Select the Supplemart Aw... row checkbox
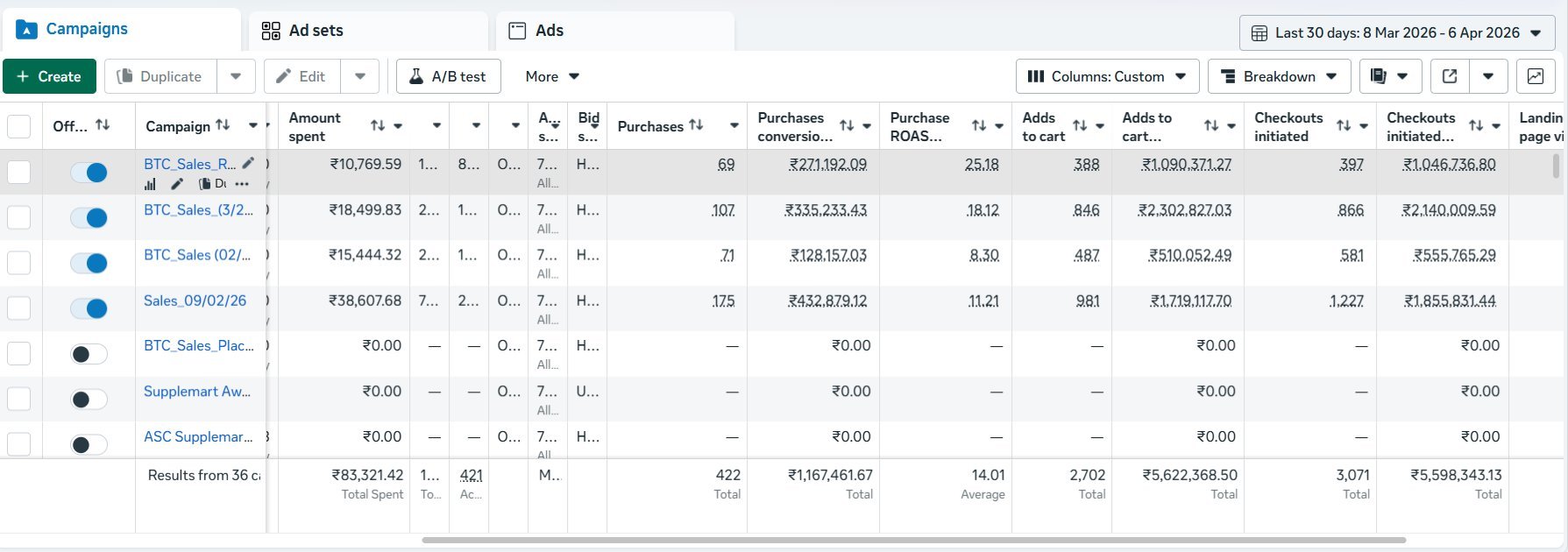 point(18,400)
